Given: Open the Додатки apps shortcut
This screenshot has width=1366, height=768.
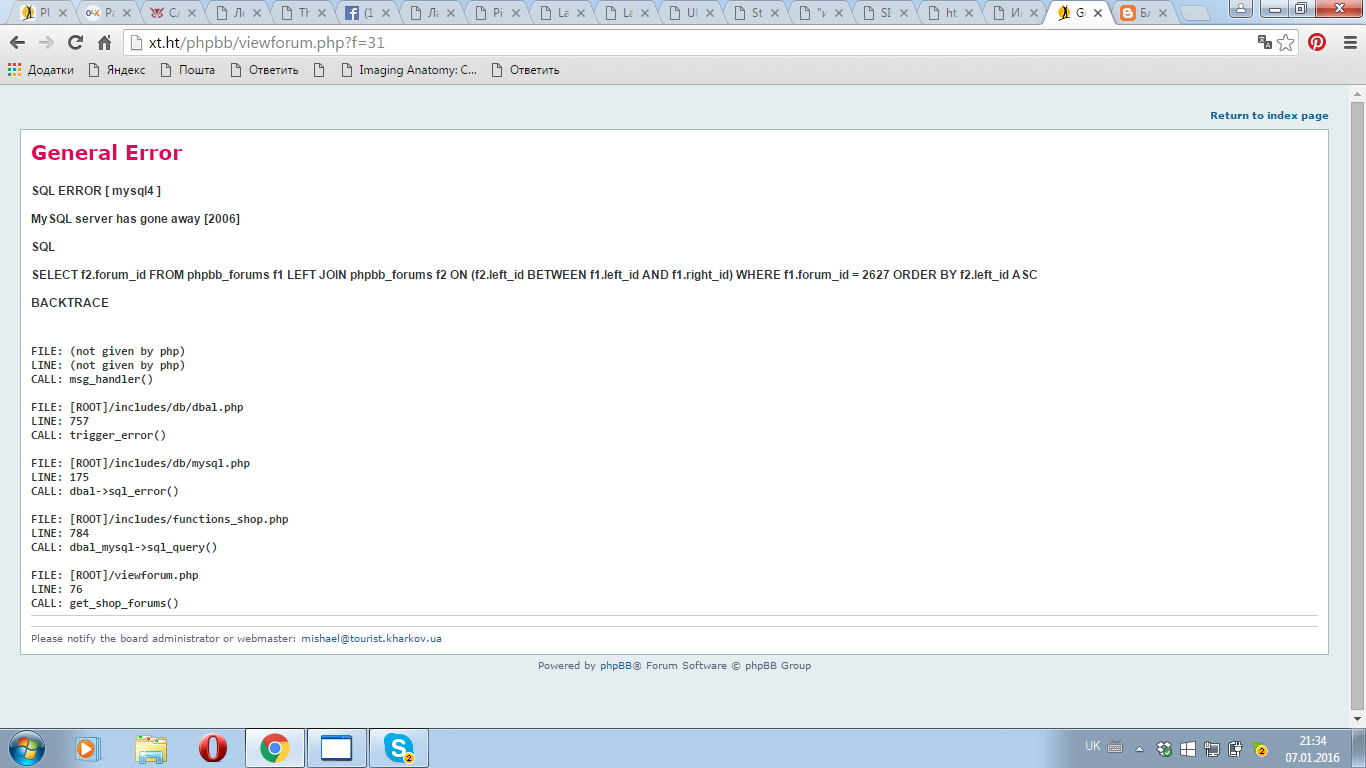Looking at the screenshot, I should (x=41, y=70).
